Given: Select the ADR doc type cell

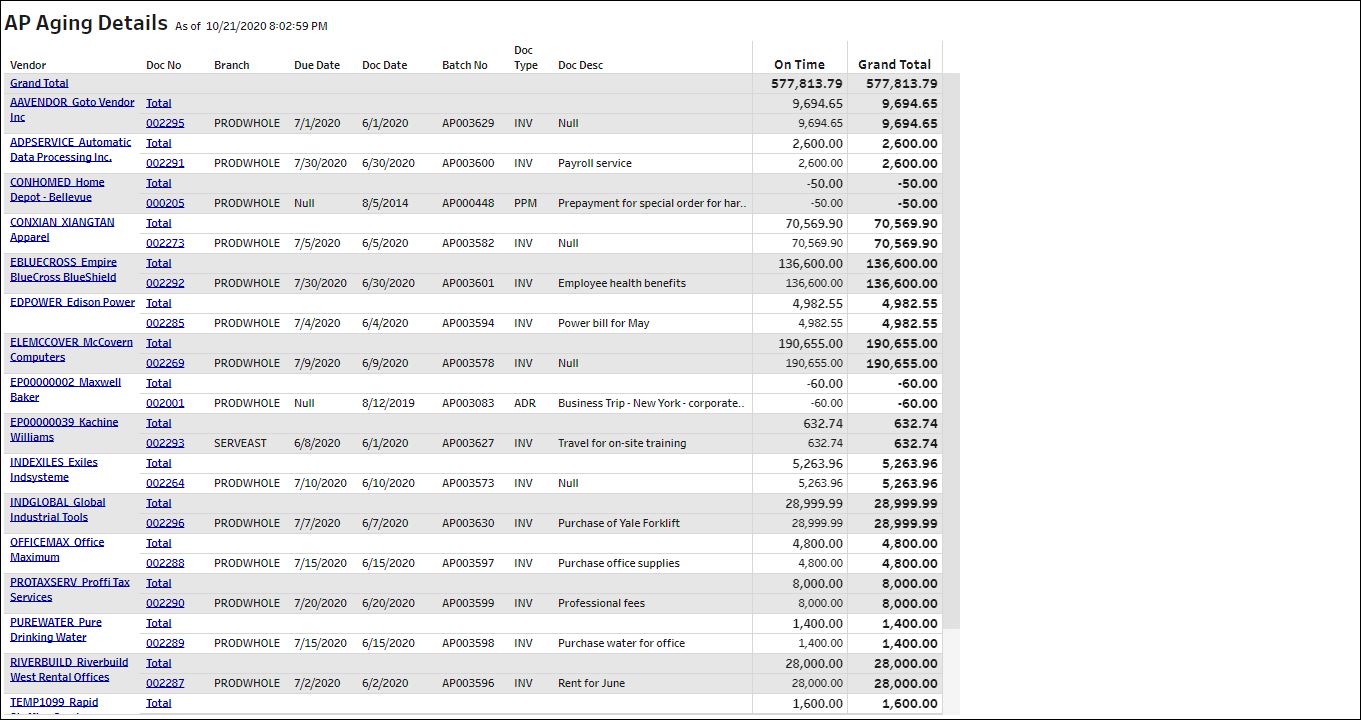Looking at the screenshot, I should 525,403.
